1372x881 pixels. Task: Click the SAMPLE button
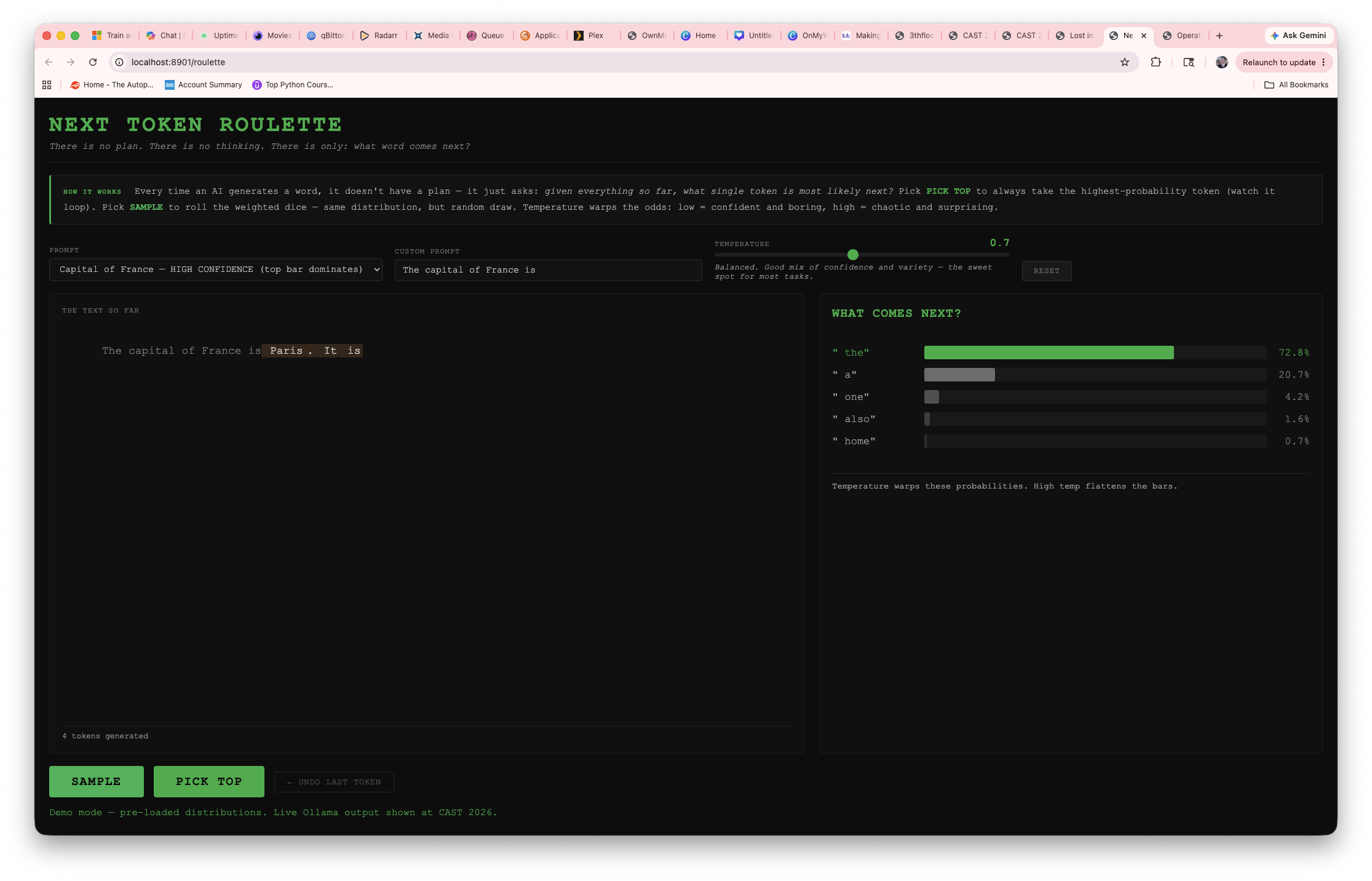97,781
